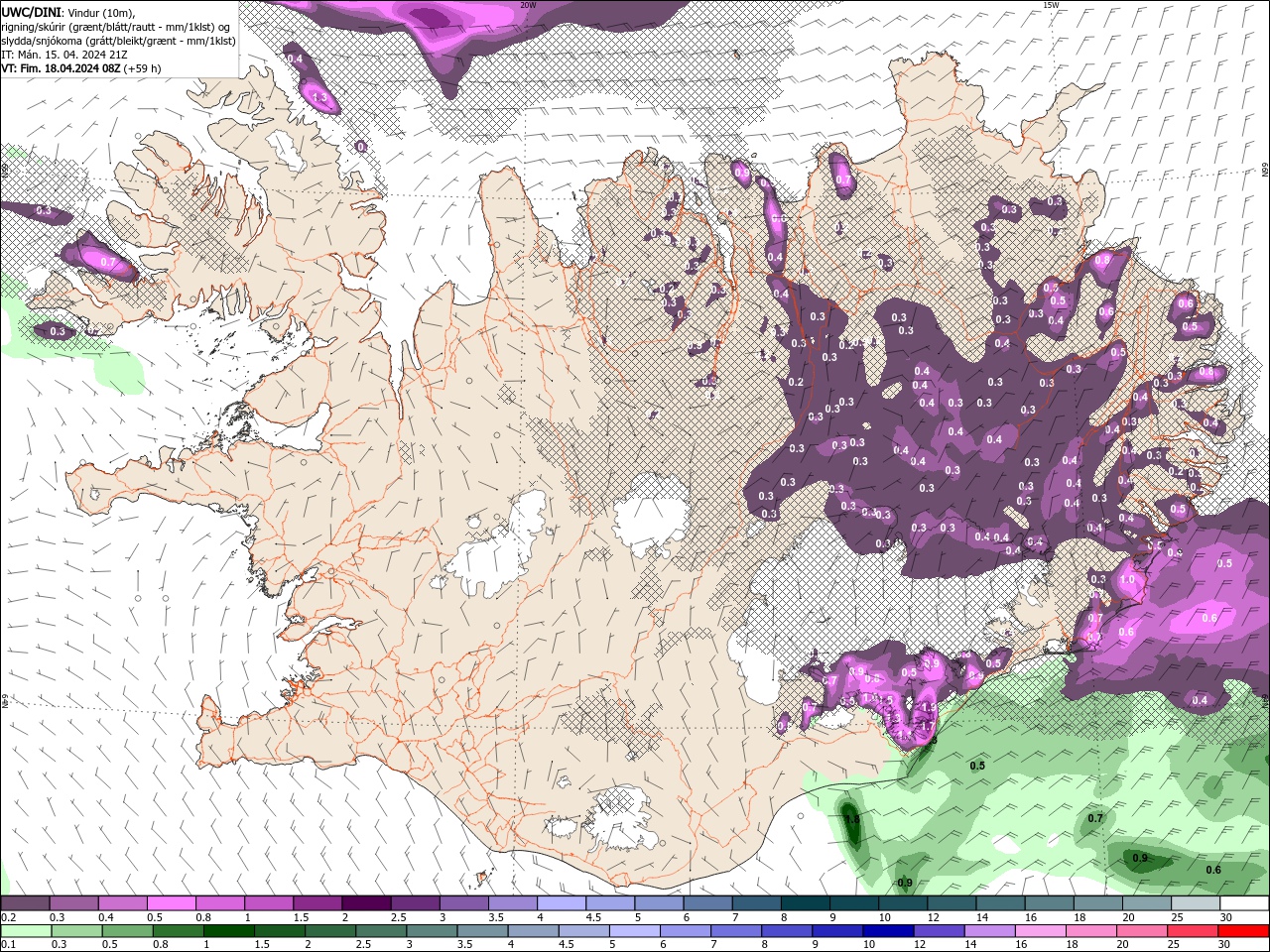Click the dark plum 0.2 swatch in upper legend
This screenshot has width=1270, height=952.
click(26, 903)
